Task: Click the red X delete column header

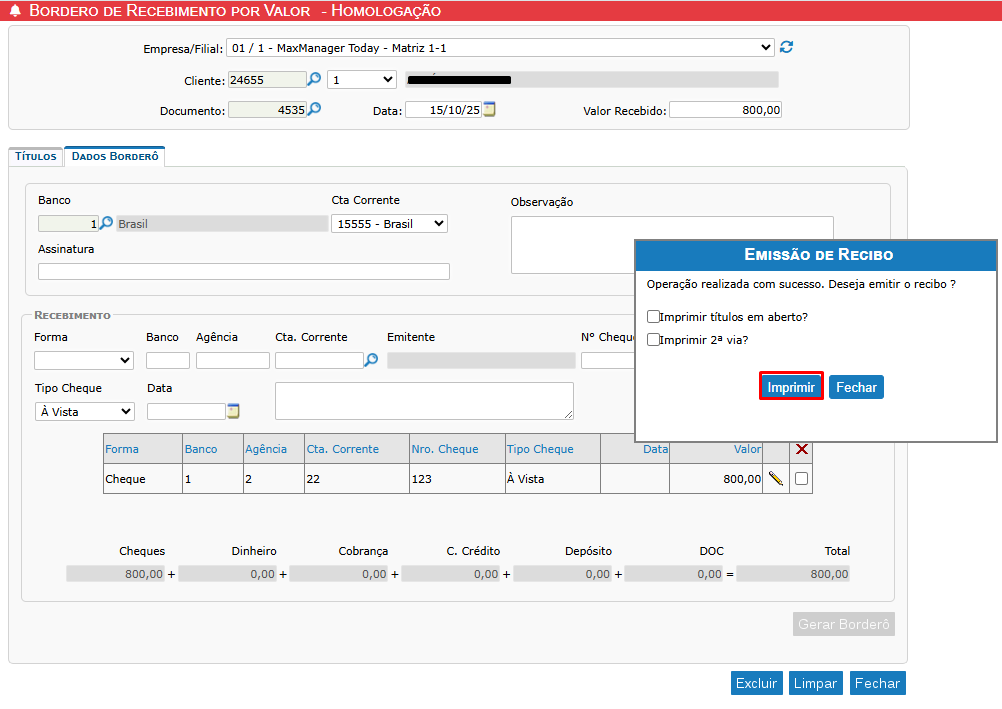Action: pyautogui.click(x=801, y=449)
